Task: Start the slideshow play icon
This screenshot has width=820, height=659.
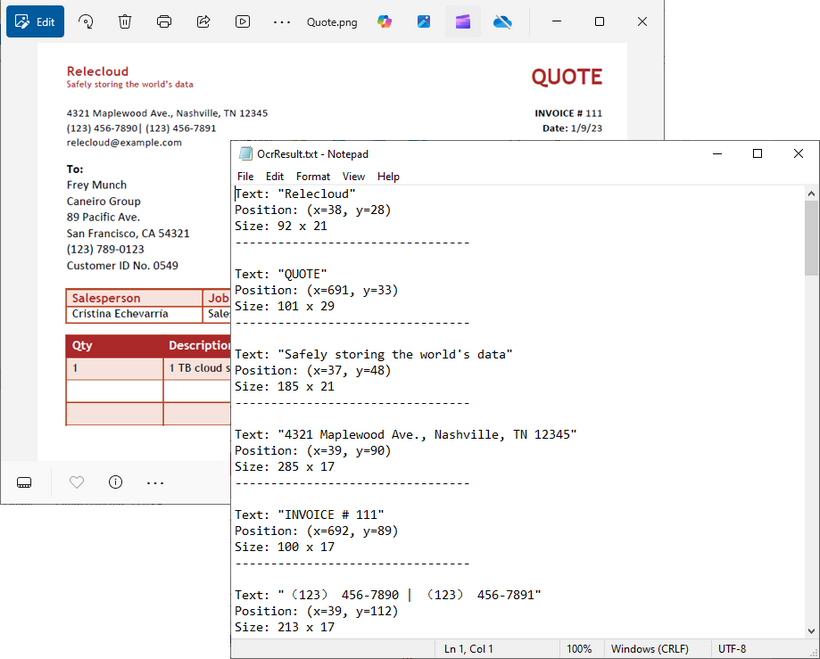Action: [x=243, y=21]
